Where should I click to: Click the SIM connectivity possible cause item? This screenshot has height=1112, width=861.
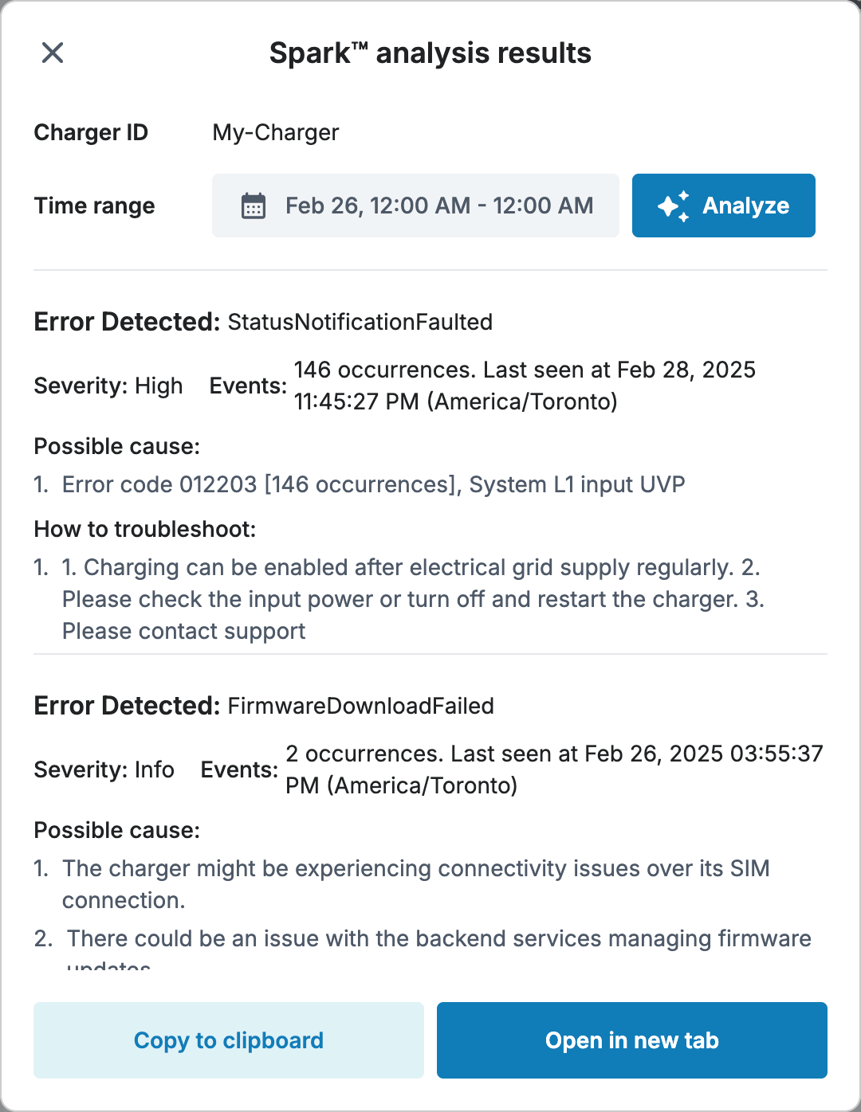417,884
